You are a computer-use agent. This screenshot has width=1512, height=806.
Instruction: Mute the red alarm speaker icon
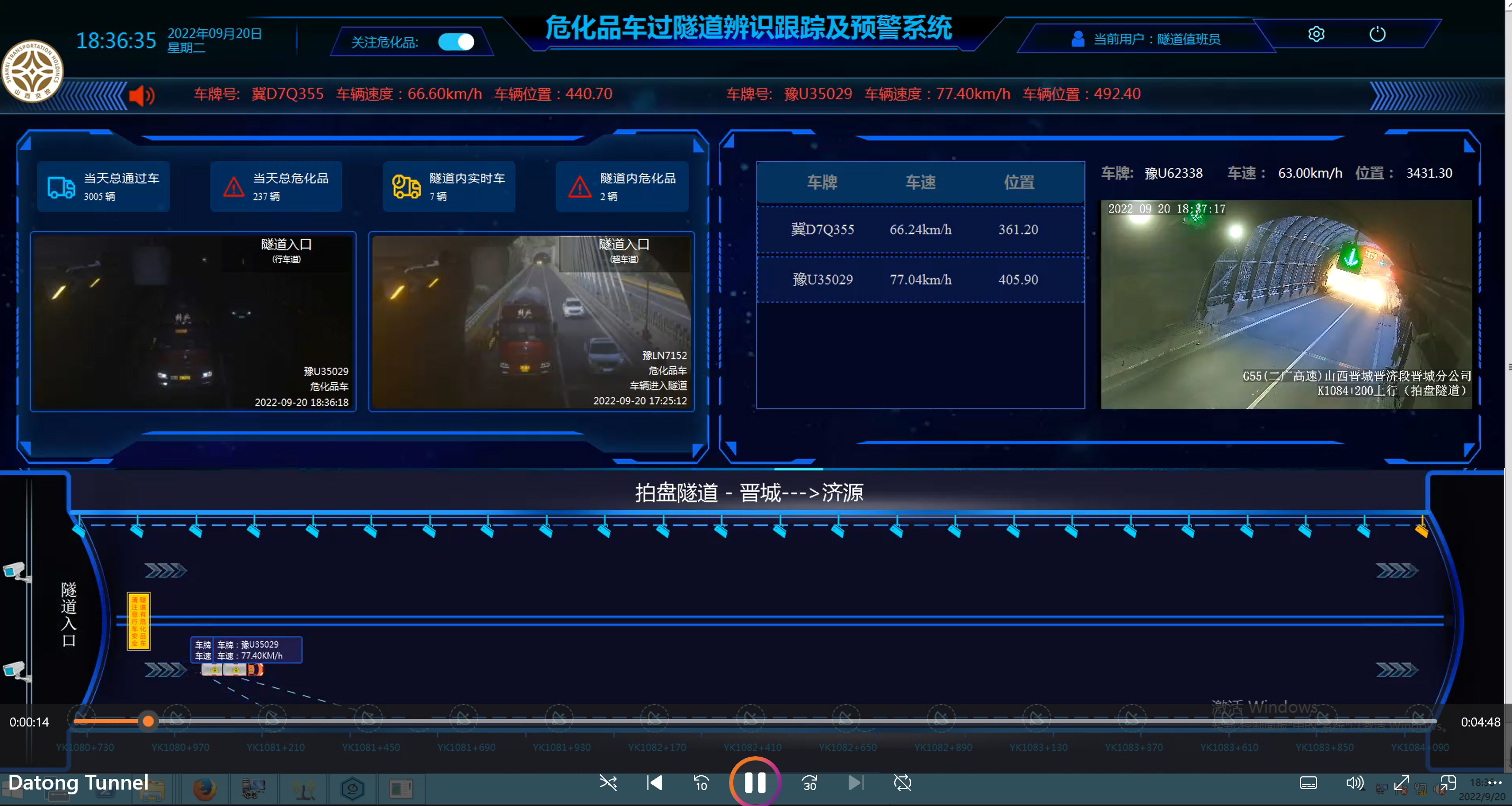(x=141, y=95)
